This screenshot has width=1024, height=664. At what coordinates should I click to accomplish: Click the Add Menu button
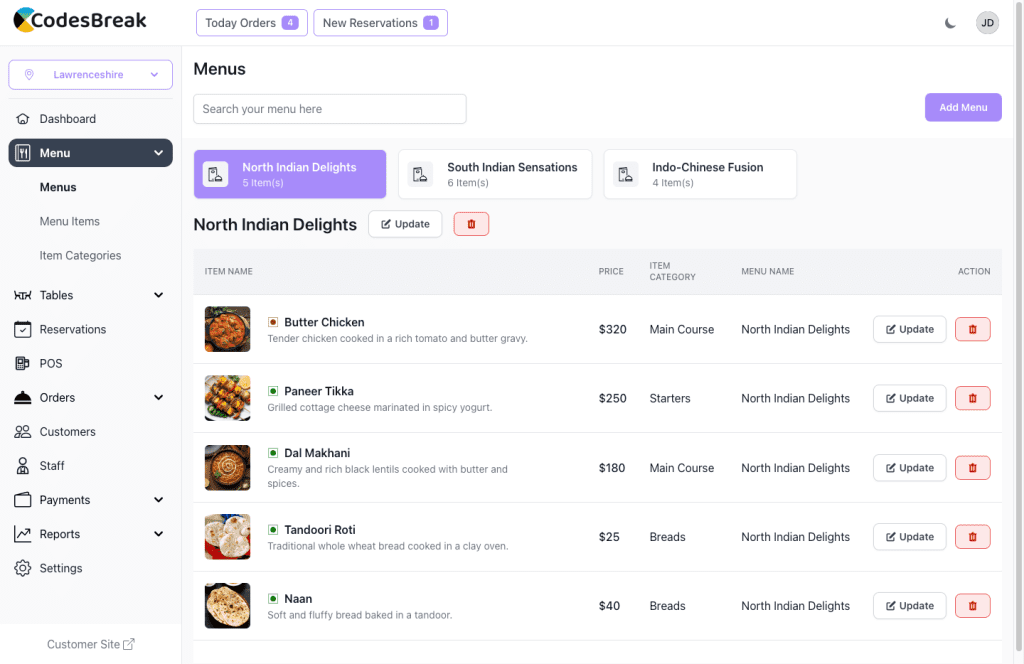pyautogui.click(x=963, y=107)
